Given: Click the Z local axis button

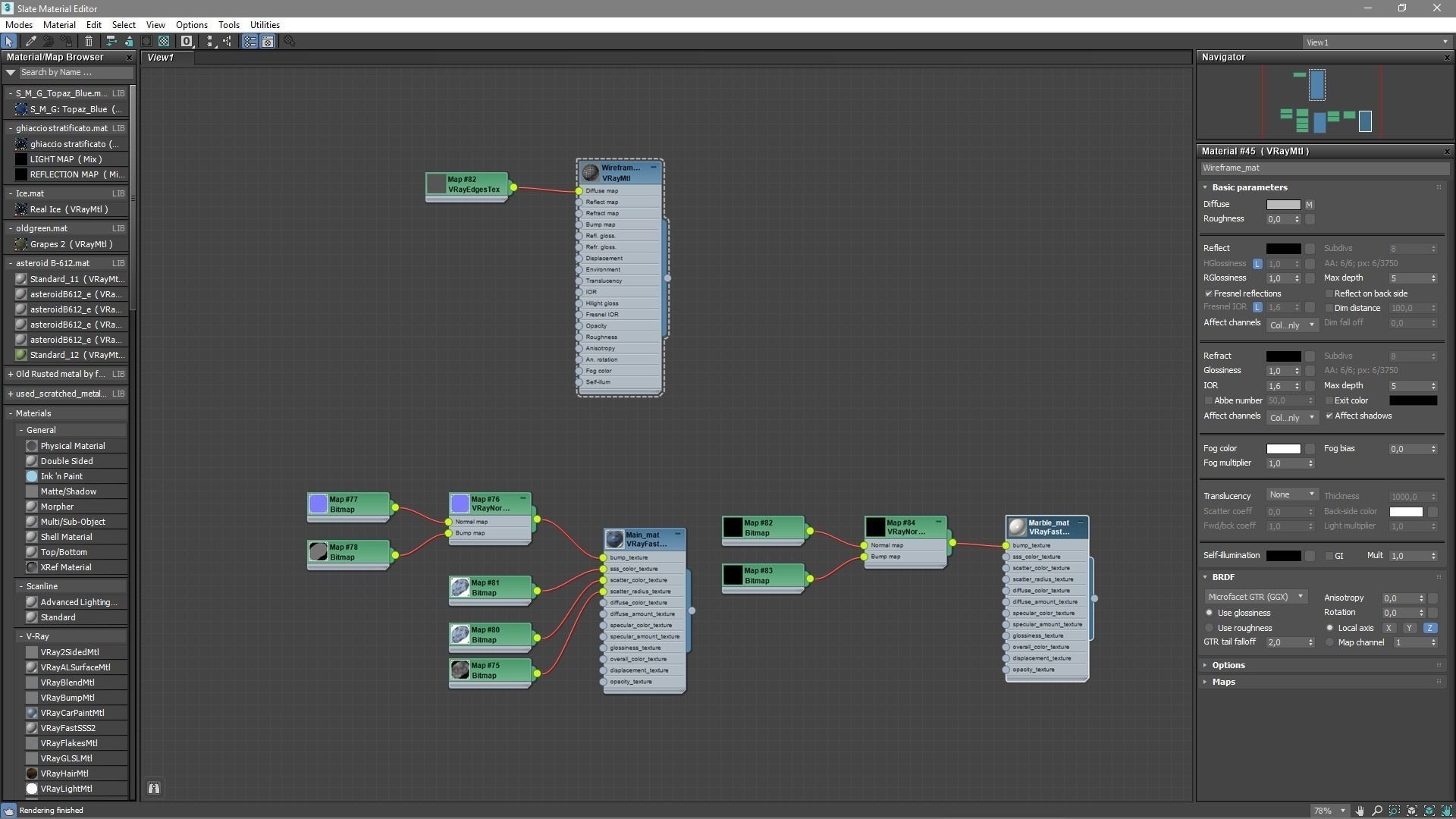Looking at the screenshot, I should 1429,628.
